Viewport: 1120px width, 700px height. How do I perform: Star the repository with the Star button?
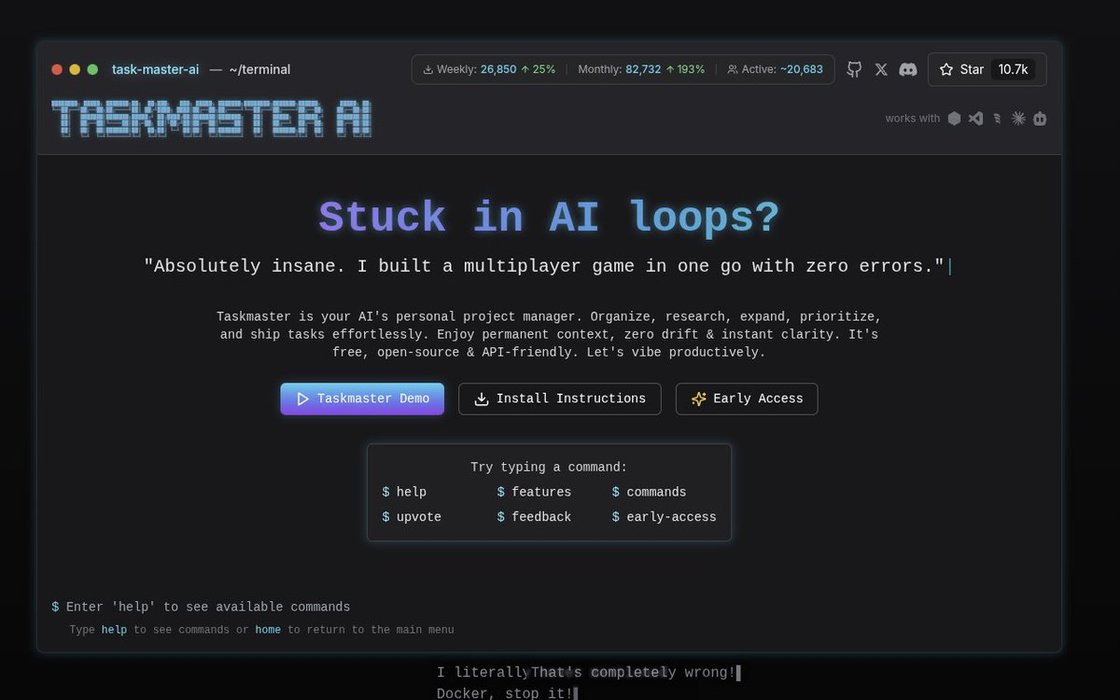click(986, 69)
